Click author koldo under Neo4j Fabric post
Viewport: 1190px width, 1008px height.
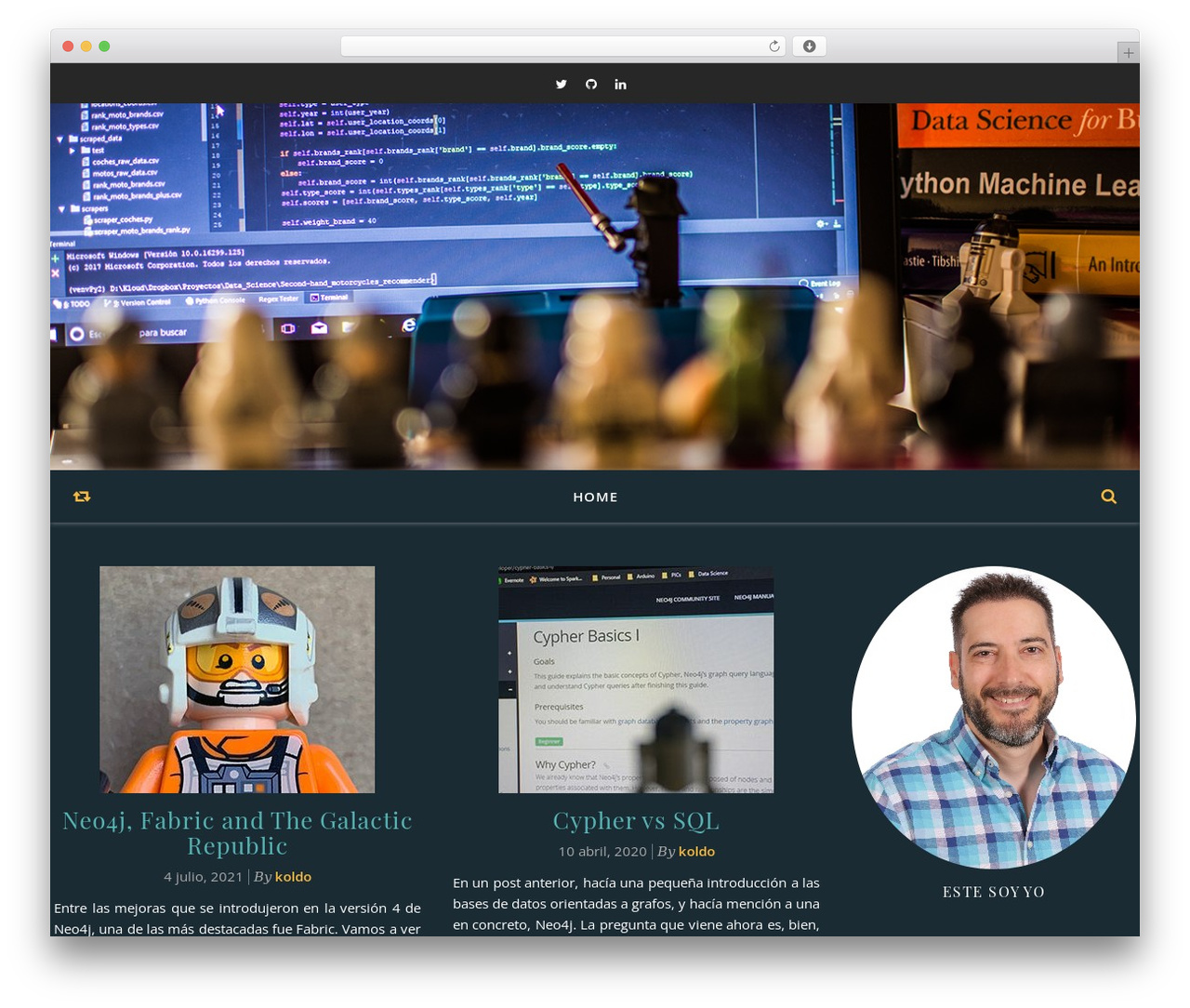(293, 876)
